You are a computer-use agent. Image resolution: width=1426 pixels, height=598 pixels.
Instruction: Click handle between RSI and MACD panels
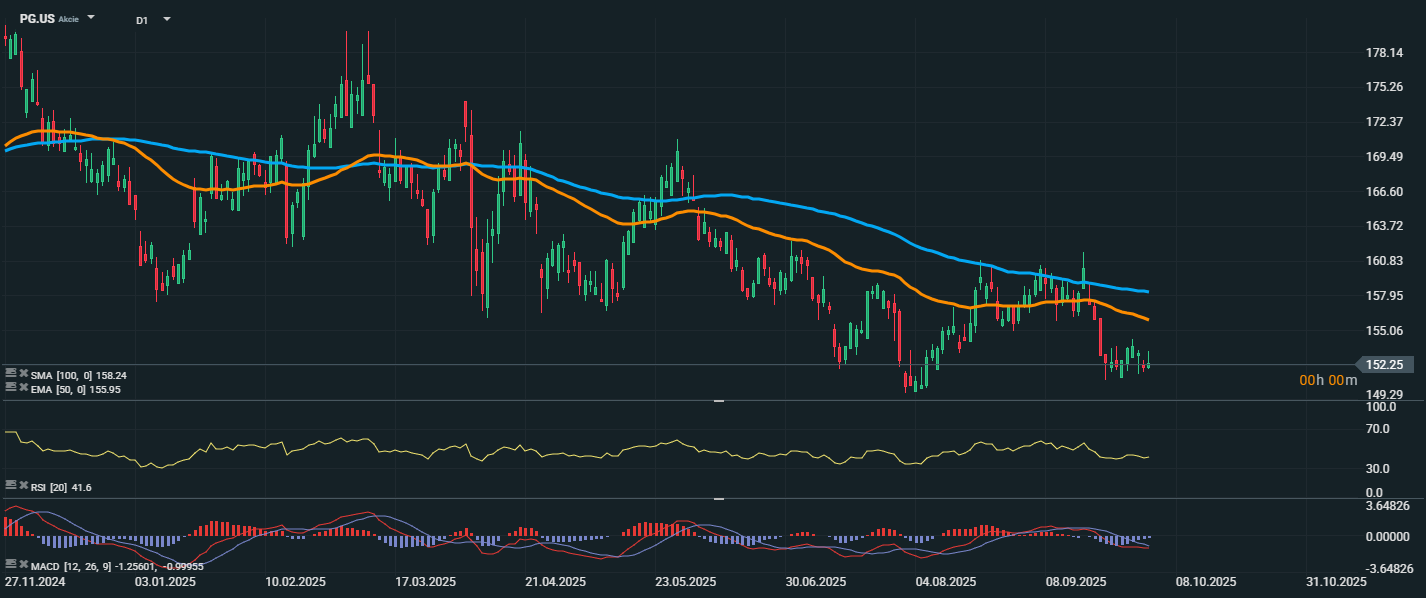717,498
